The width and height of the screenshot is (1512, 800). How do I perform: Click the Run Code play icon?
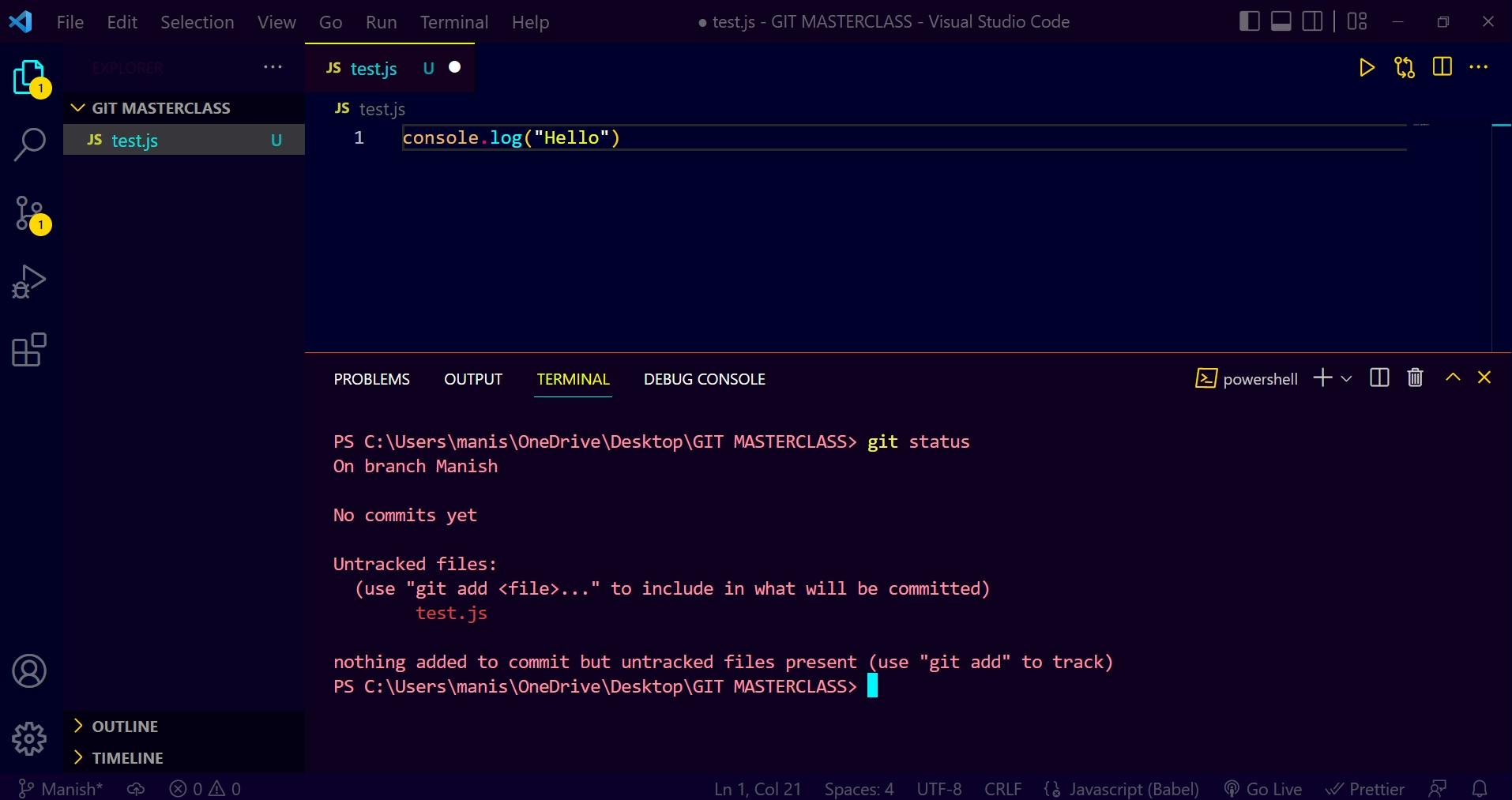[1367, 68]
